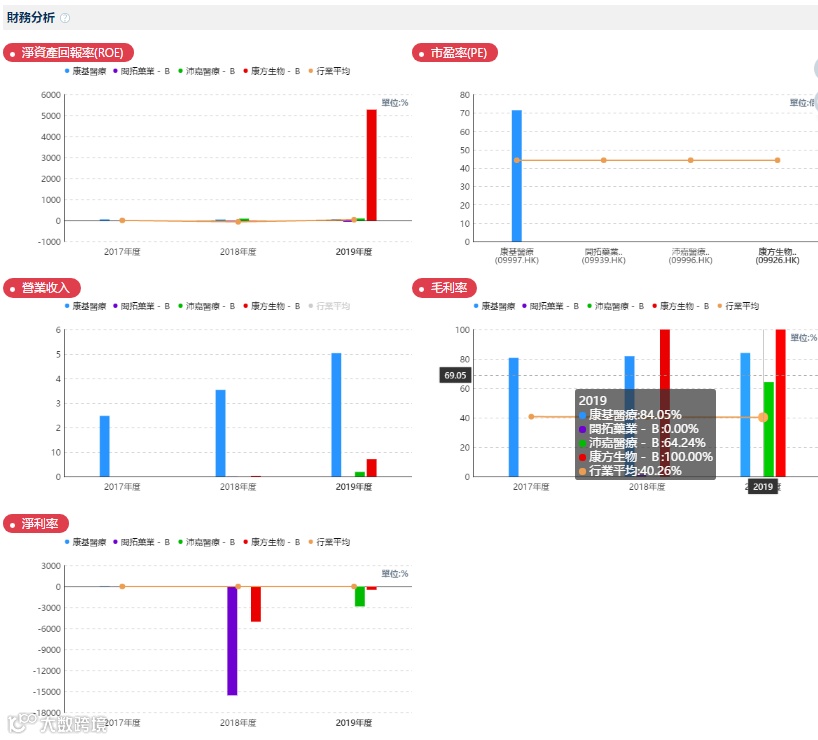Select the tall red 2019 bar in ROE chart
This screenshot has height=740, width=818.
tap(371, 165)
